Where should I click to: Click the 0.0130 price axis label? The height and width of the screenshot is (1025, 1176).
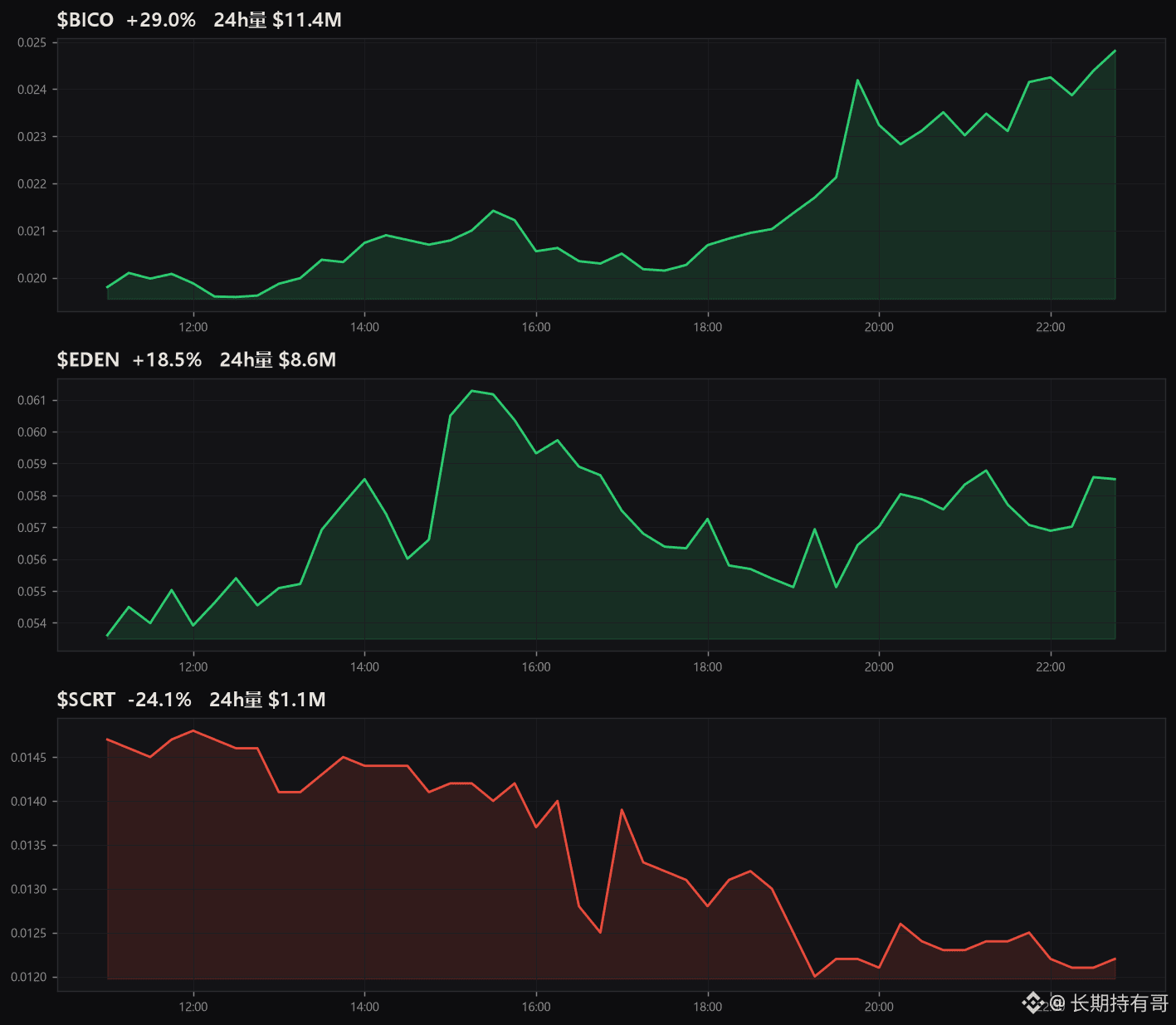[29, 889]
